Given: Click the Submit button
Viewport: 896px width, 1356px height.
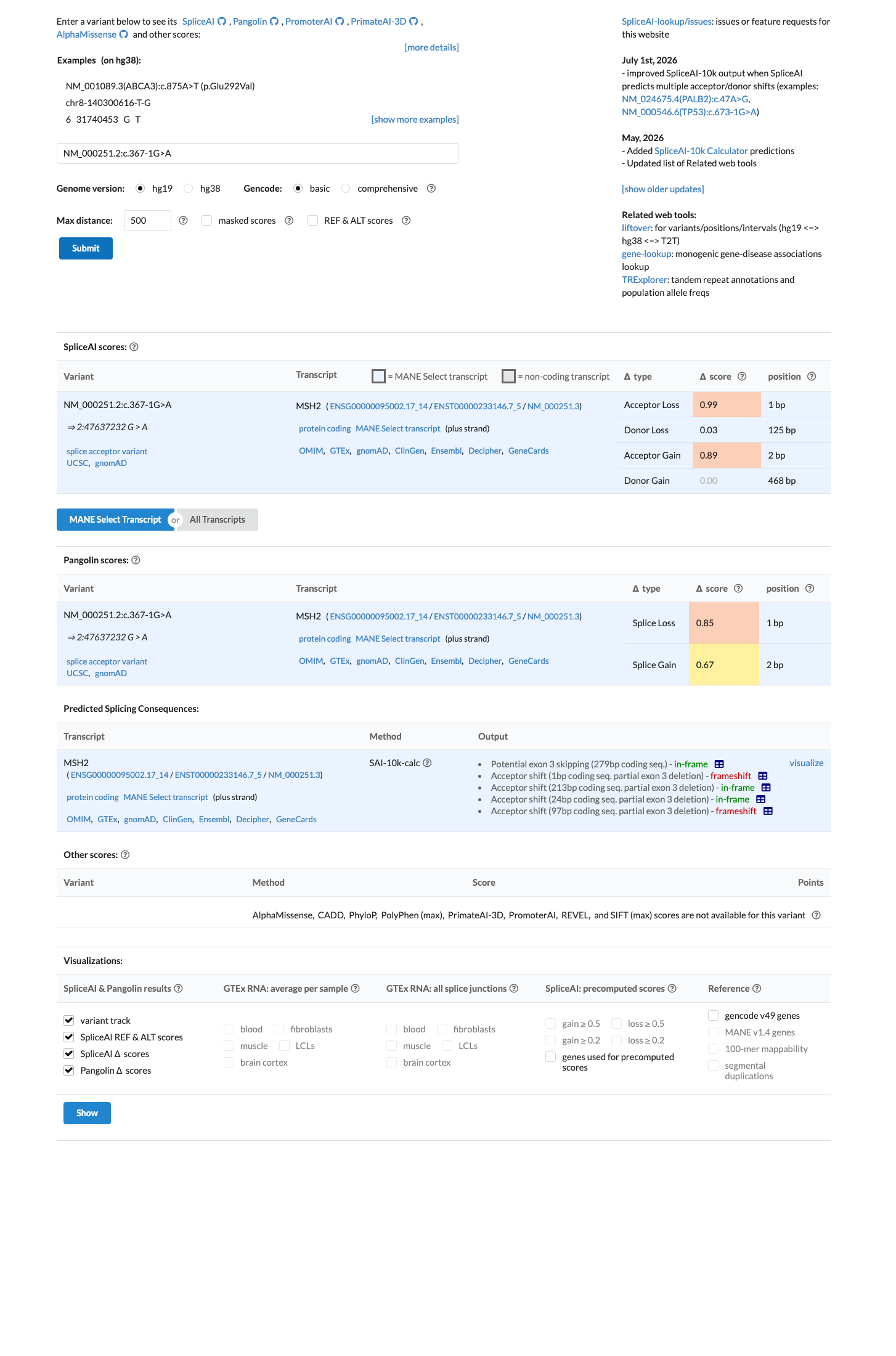Looking at the screenshot, I should pos(86,248).
